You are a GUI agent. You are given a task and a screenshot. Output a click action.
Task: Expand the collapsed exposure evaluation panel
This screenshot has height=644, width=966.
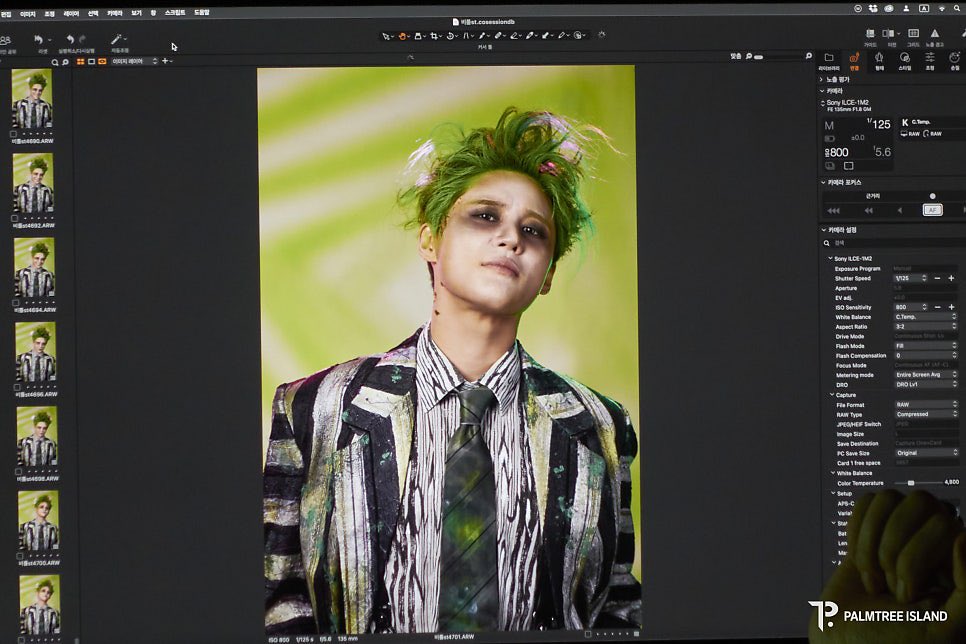(822, 79)
